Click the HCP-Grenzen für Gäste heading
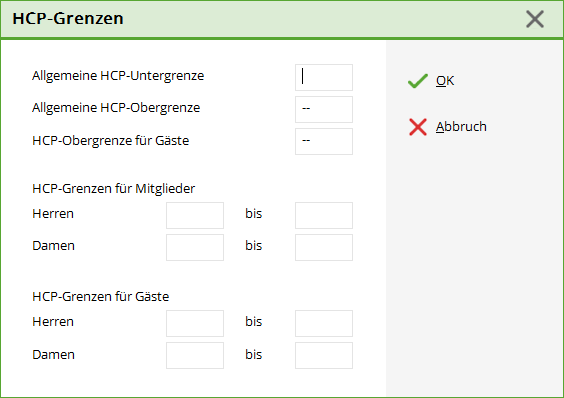Screen dimensions: 564x398 pyautogui.click(x=101, y=297)
